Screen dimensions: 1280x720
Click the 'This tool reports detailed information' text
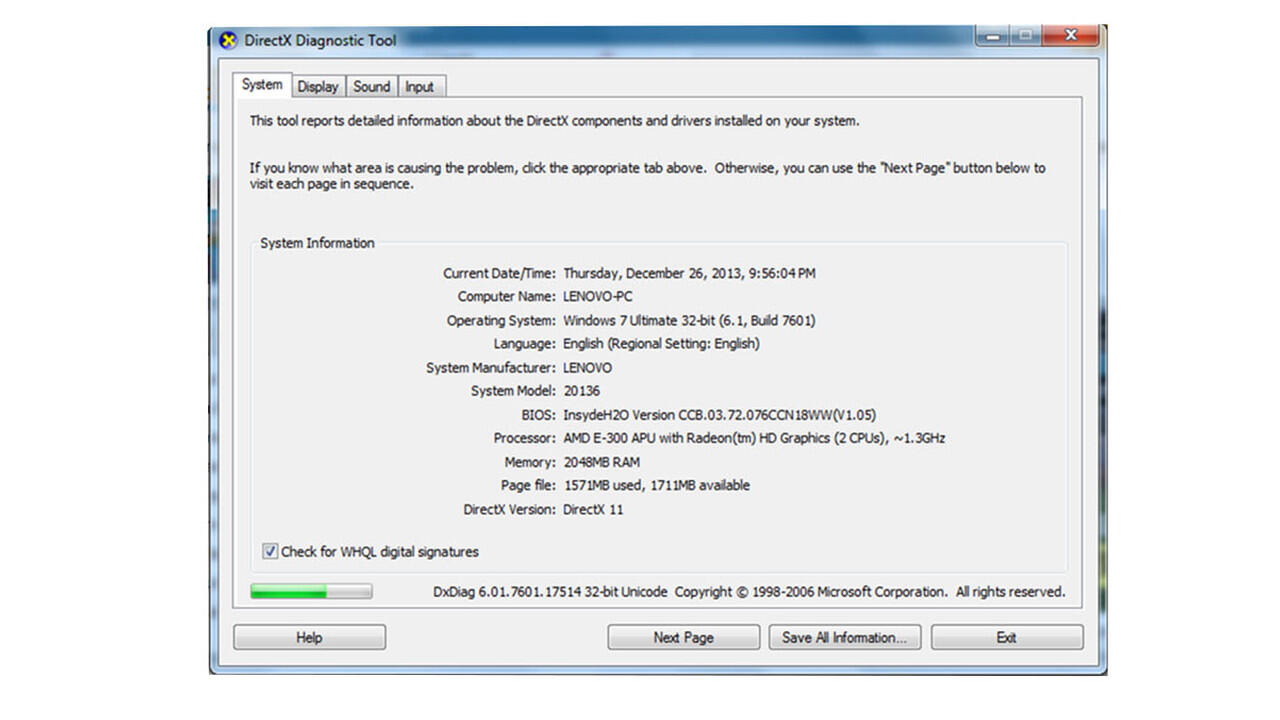[x=554, y=121]
